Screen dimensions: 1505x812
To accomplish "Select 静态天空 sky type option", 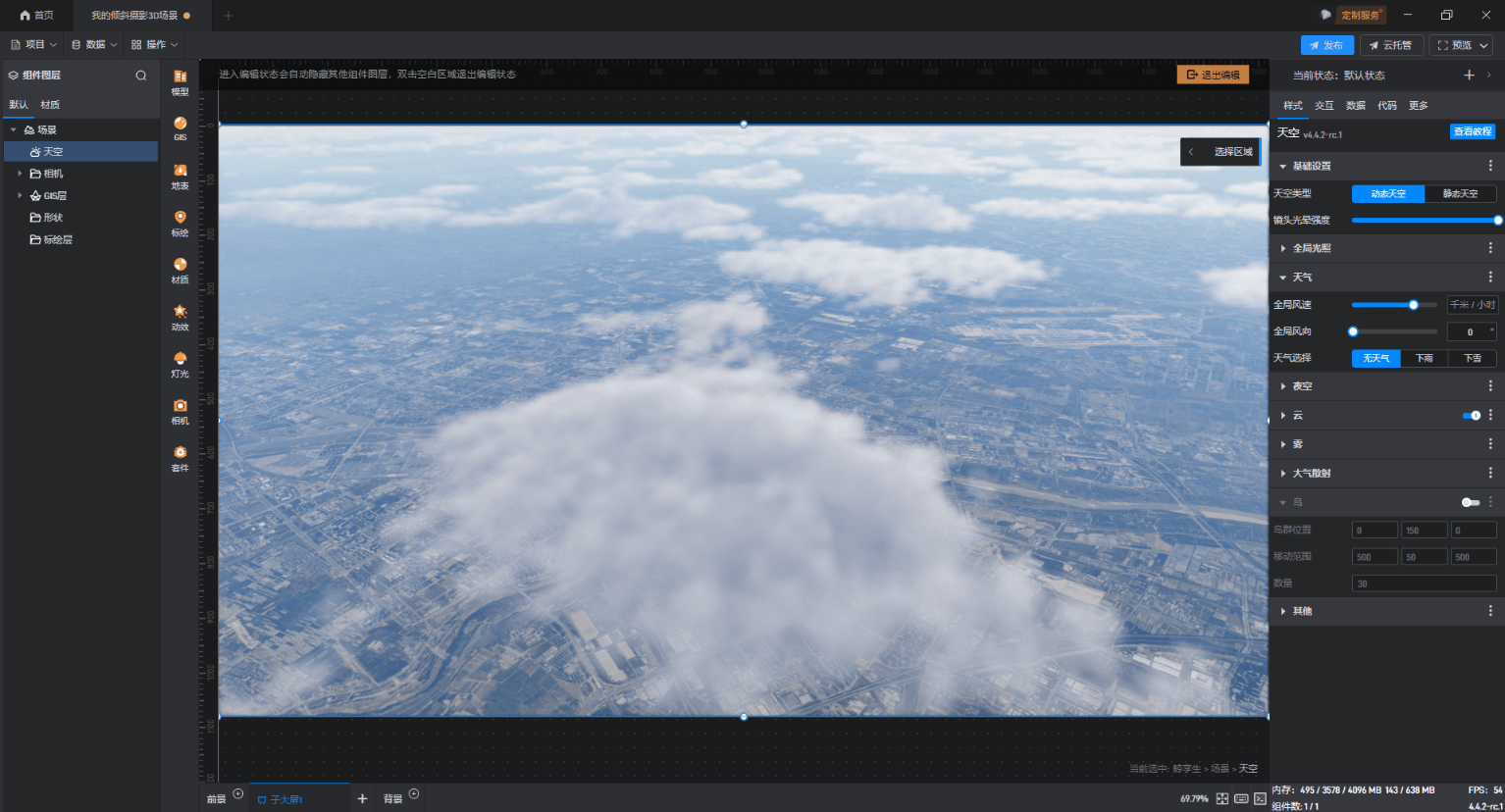I will [x=1460, y=194].
